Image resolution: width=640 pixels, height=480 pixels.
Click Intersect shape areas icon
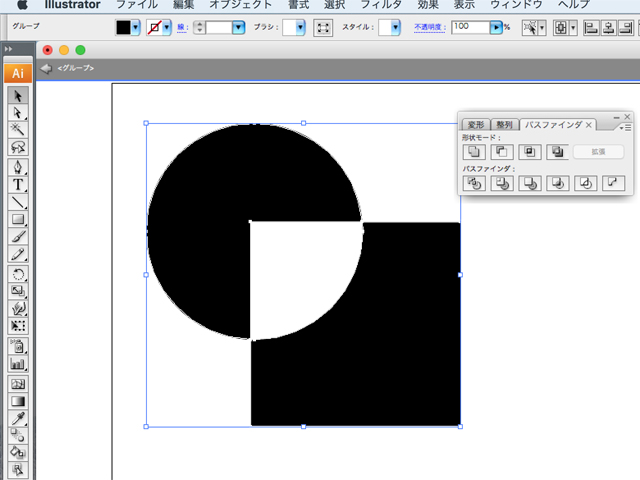click(529, 152)
